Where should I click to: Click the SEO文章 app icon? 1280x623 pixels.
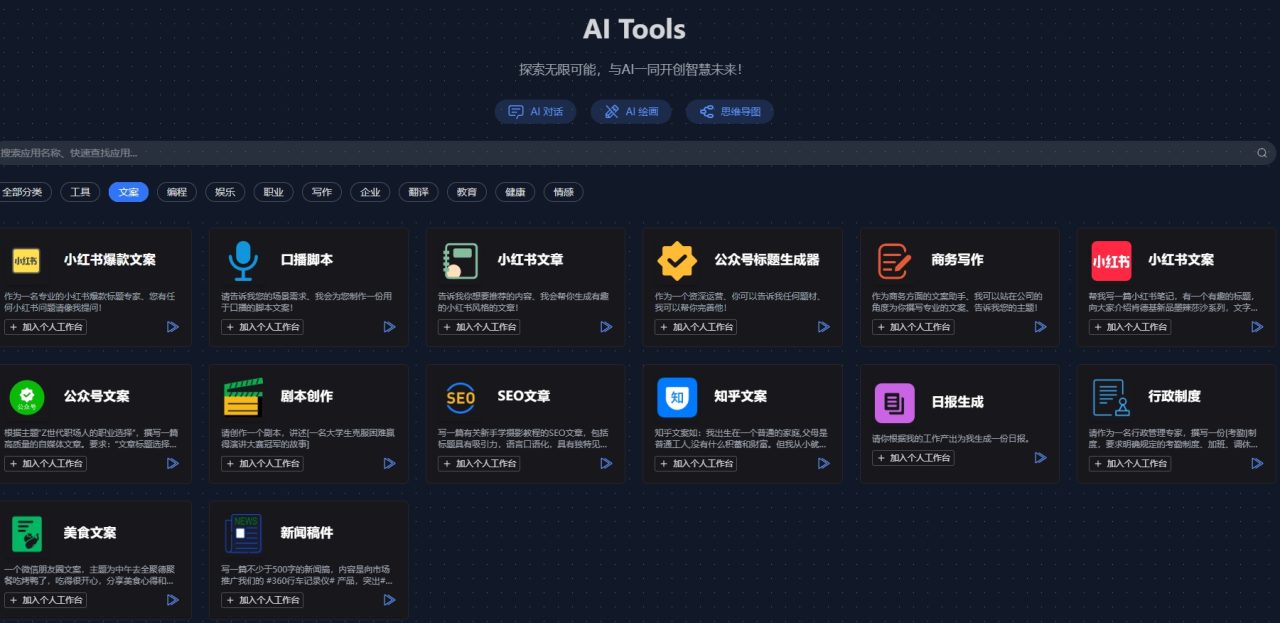pyautogui.click(x=460, y=396)
